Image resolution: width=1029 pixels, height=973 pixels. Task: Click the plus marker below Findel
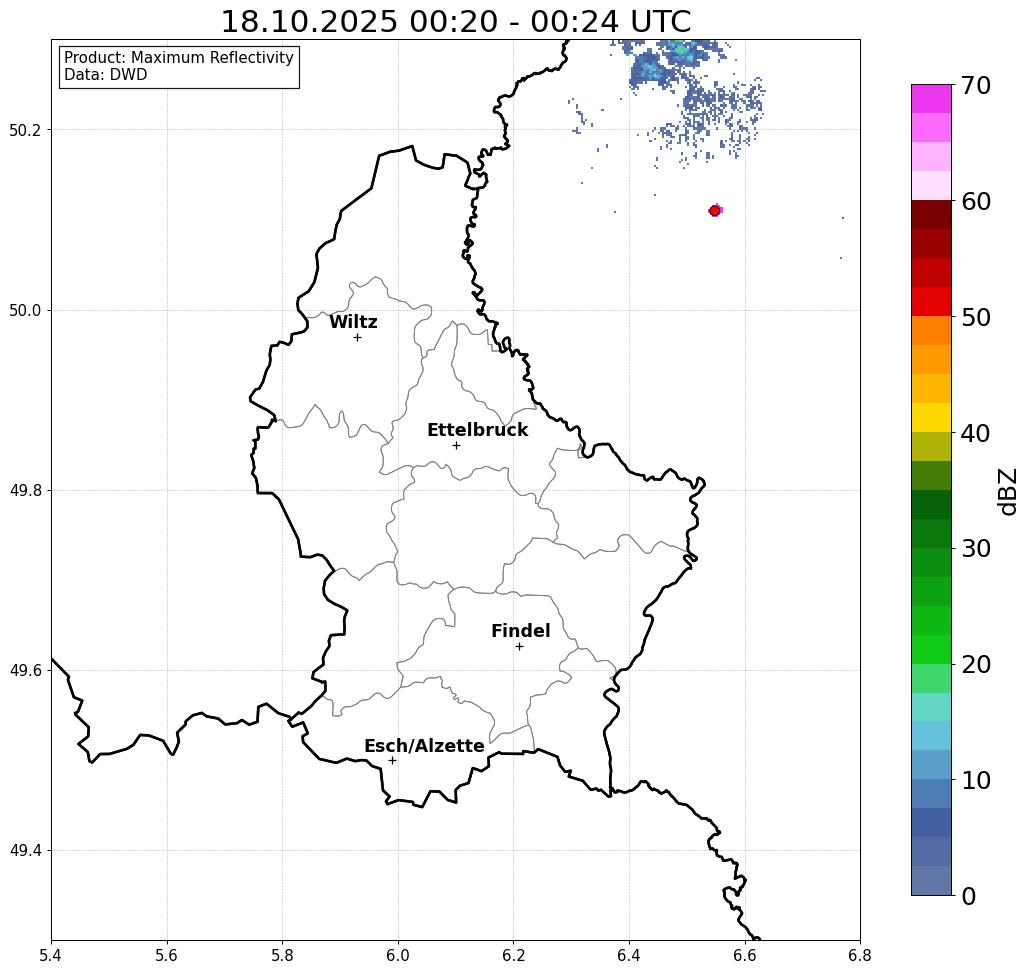click(519, 647)
